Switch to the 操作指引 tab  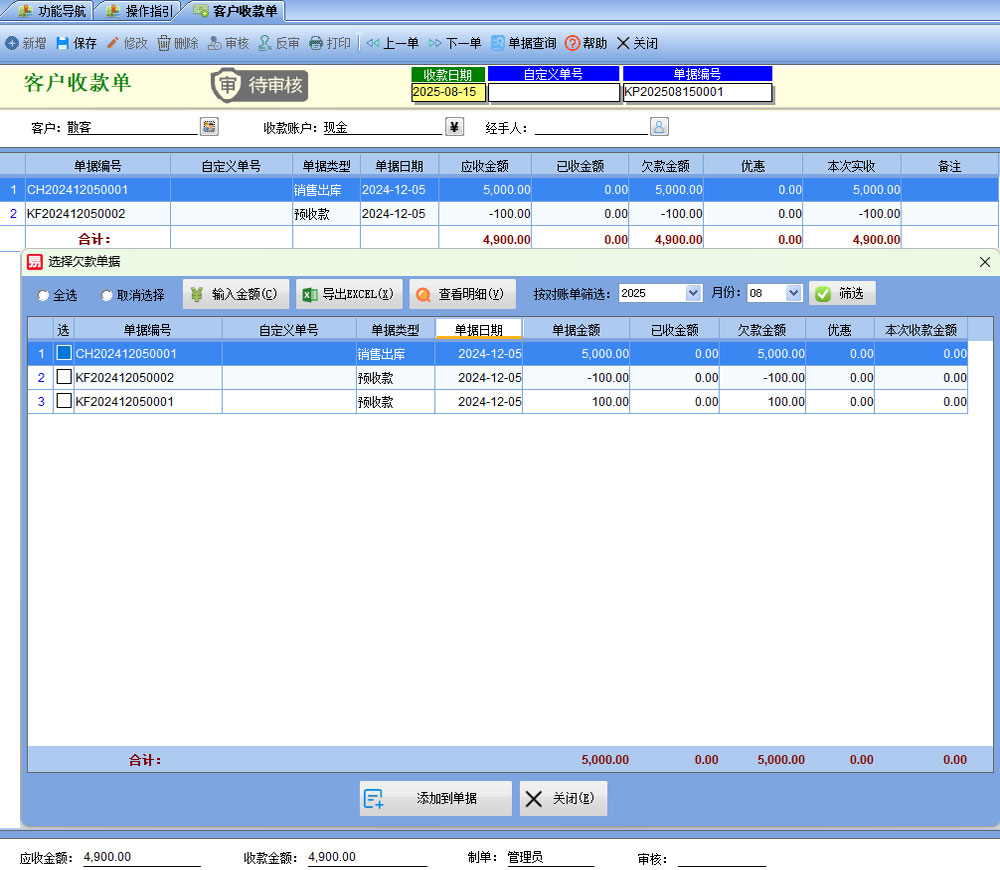(138, 11)
